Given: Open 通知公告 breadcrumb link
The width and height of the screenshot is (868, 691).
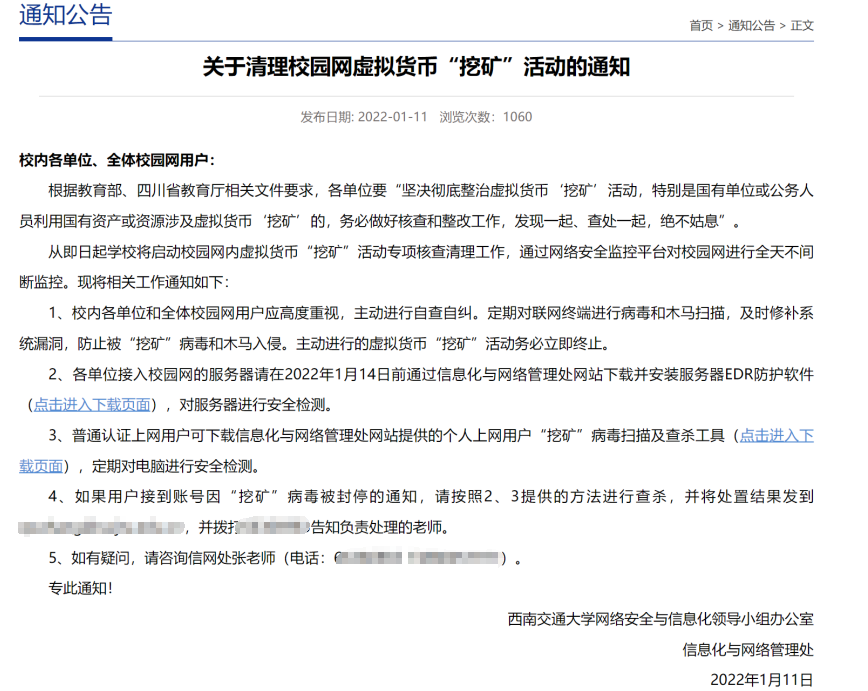Looking at the screenshot, I should (x=751, y=25).
